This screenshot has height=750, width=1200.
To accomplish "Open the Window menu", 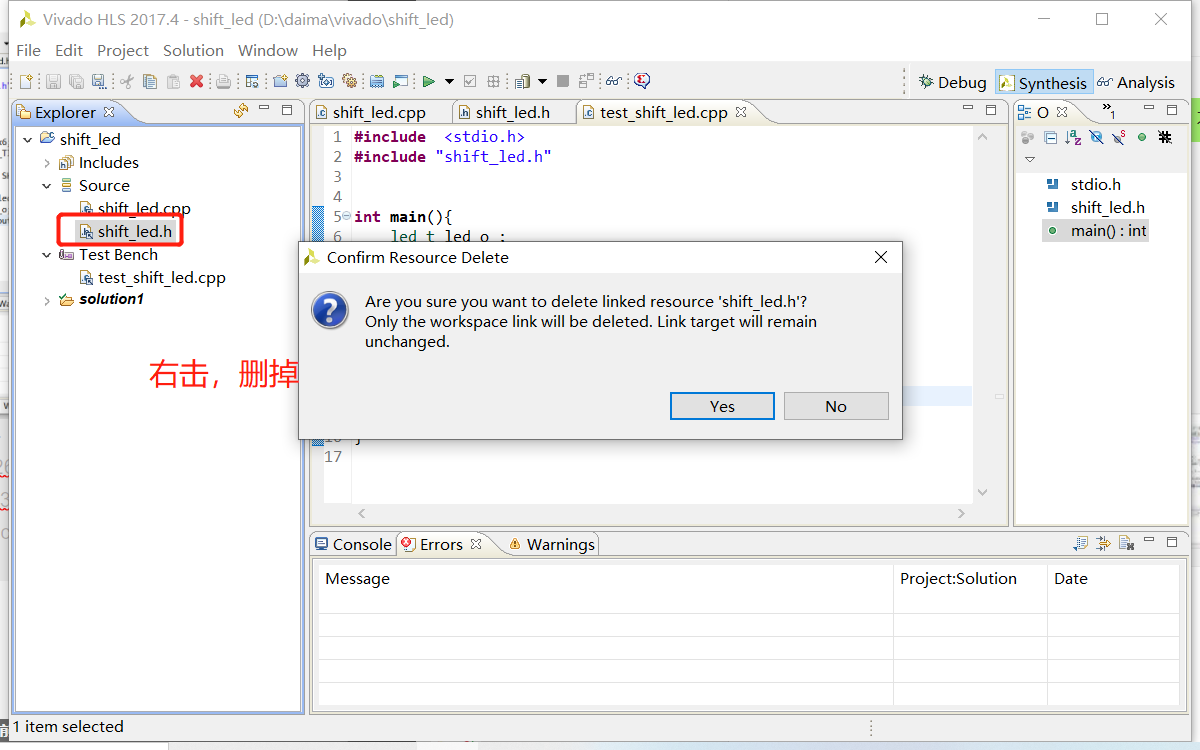I will coord(267,50).
